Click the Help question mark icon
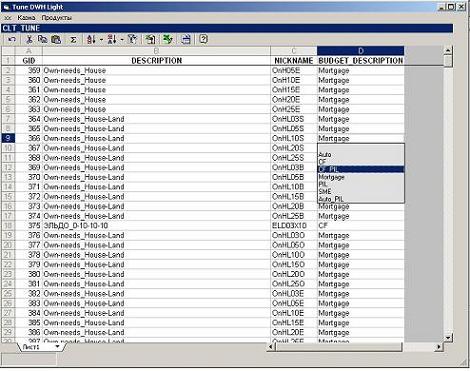This screenshot has height=371, width=470. (x=203, y=39)
